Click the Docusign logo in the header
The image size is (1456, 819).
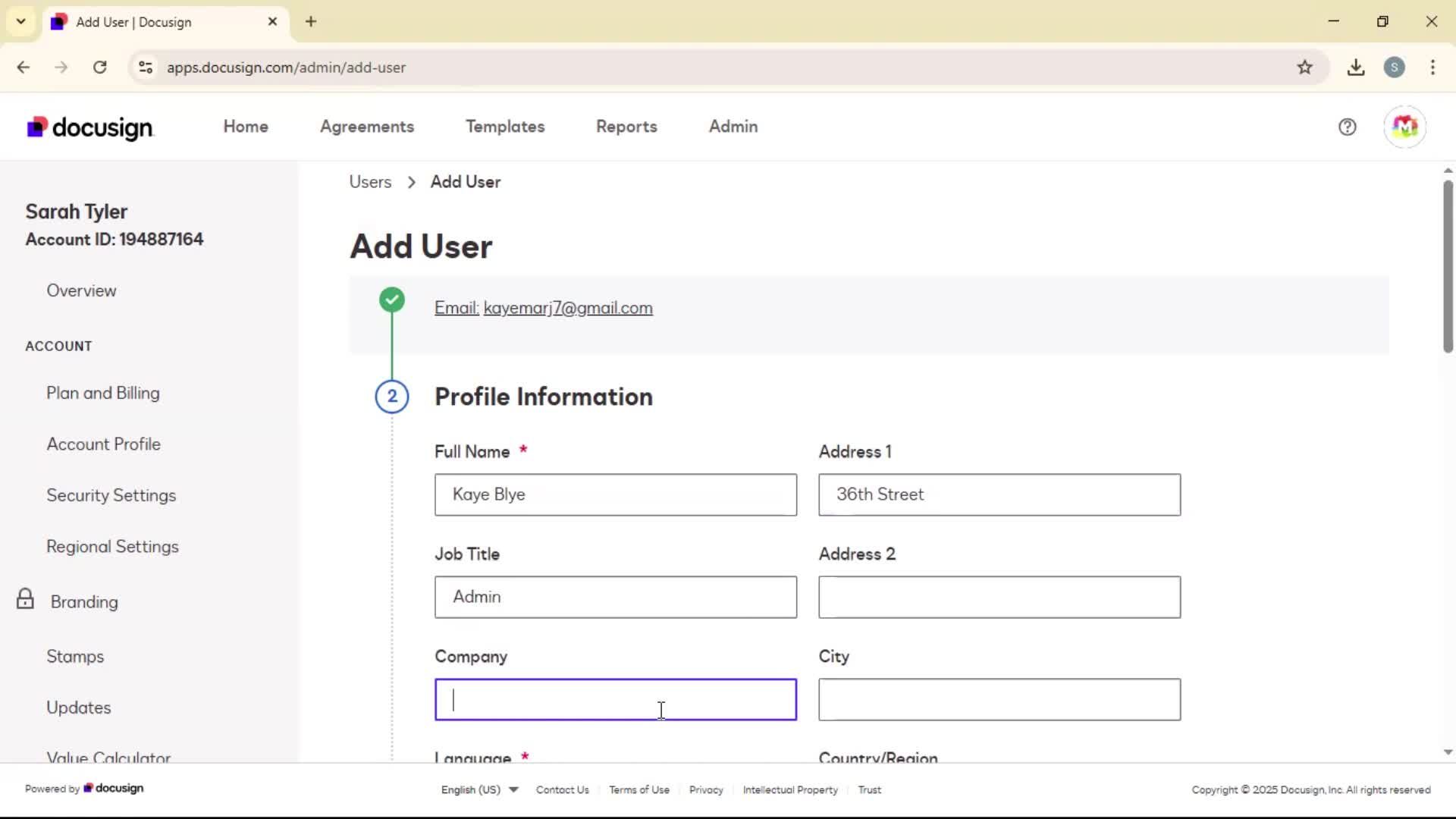[90, 127]
